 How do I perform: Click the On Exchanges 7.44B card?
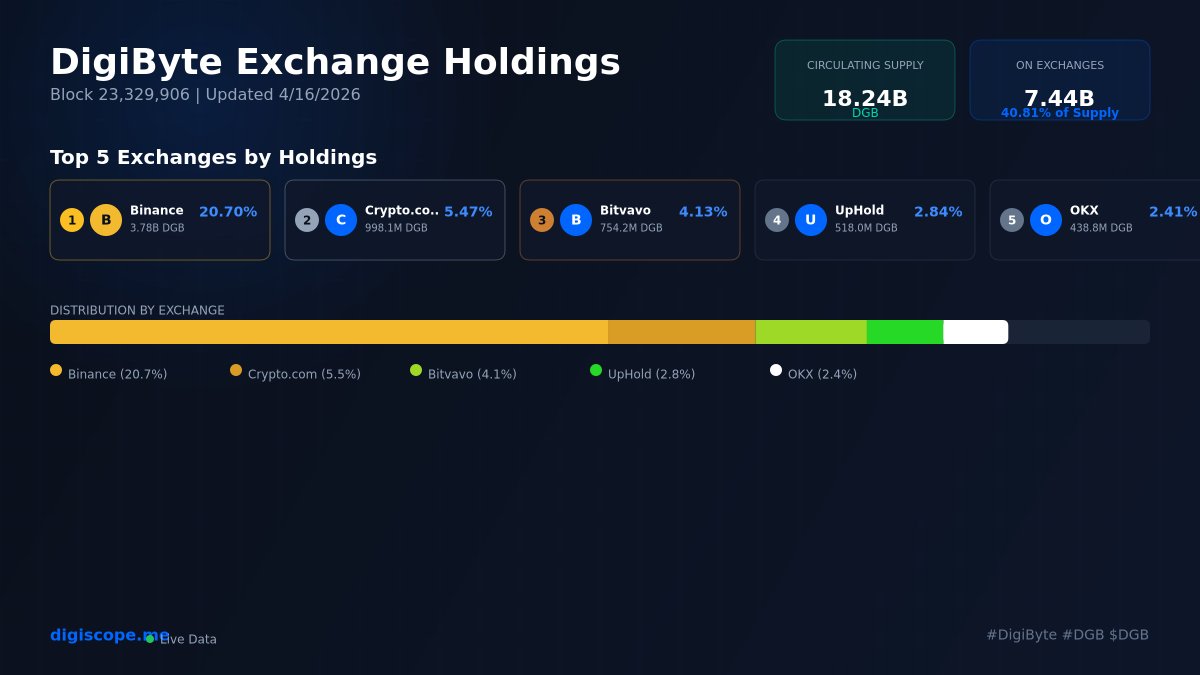point(1060,80)
